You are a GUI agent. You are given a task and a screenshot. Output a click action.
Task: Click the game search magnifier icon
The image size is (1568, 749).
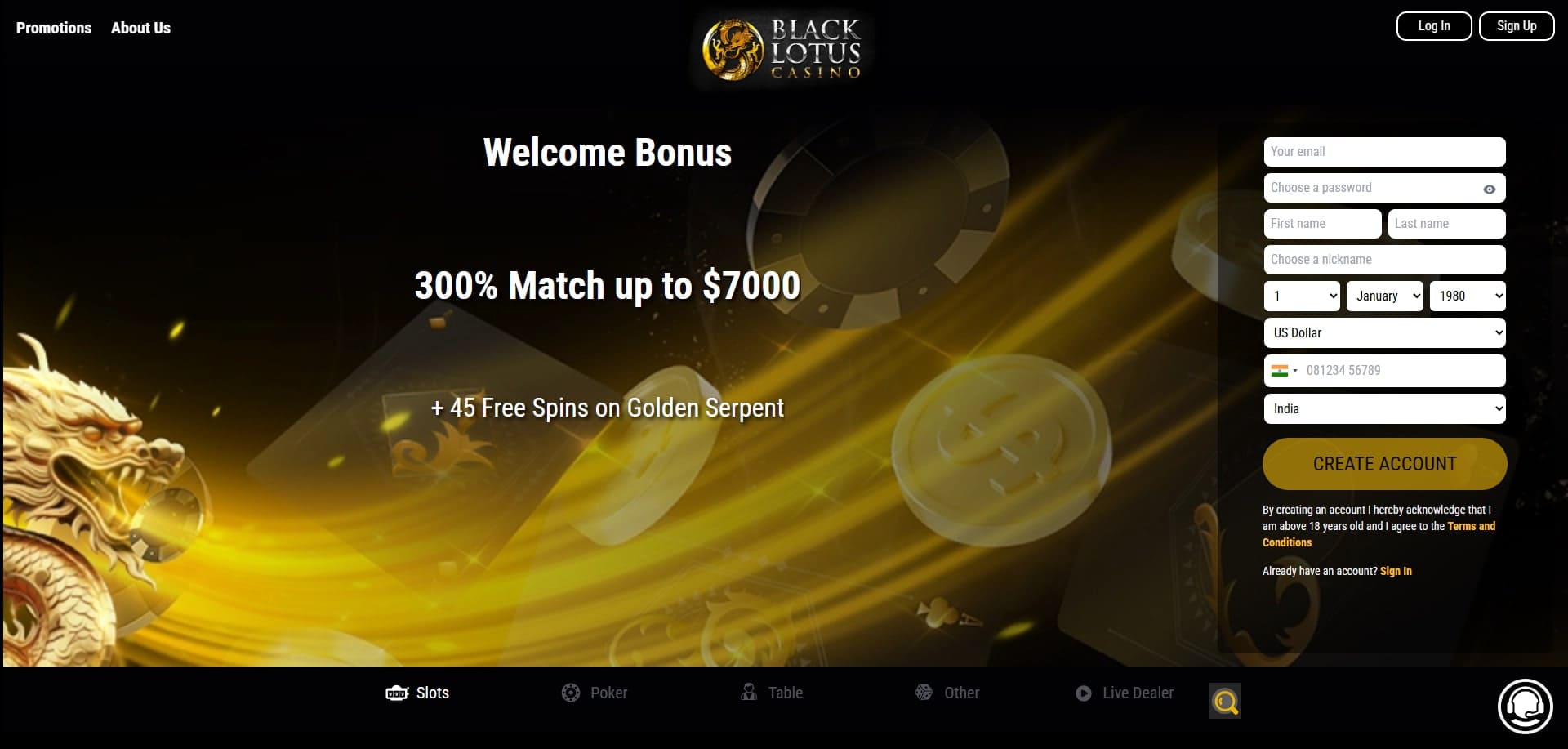[1224, 701]
